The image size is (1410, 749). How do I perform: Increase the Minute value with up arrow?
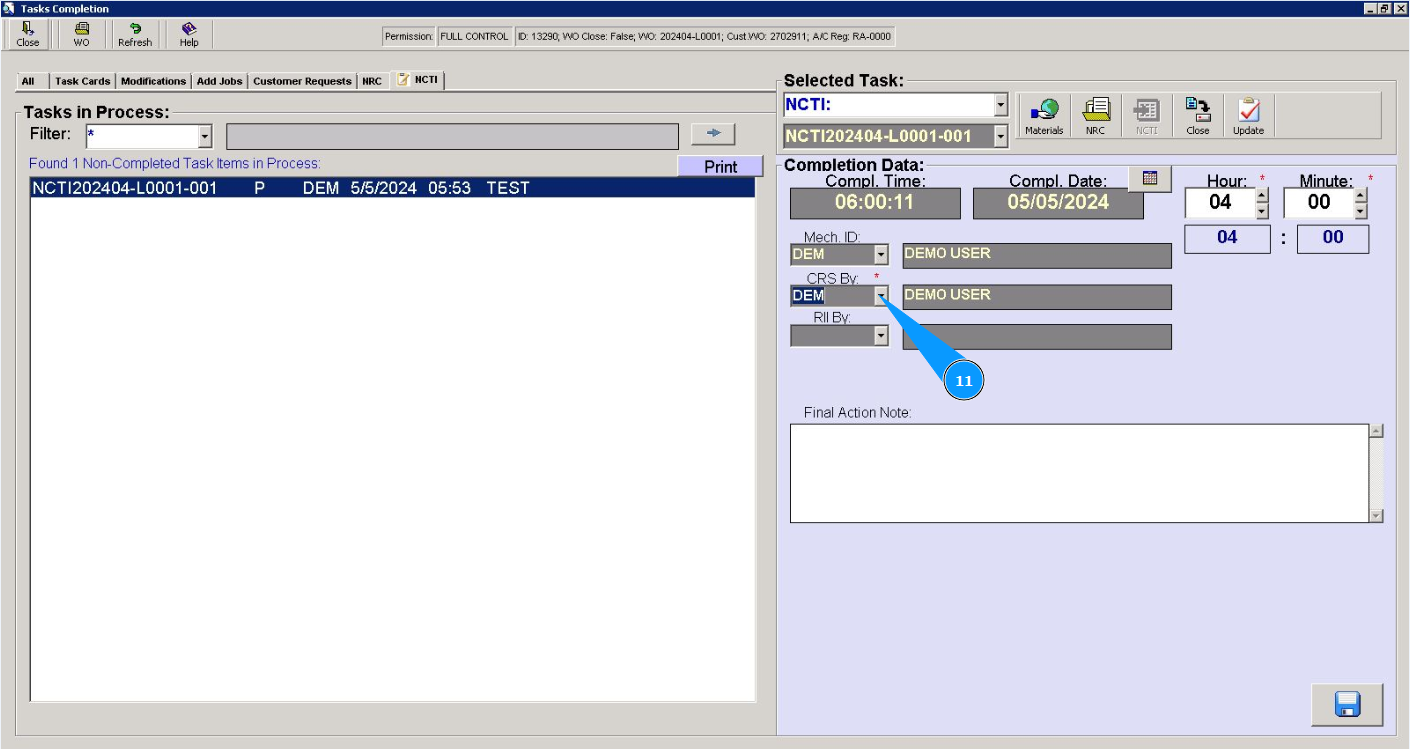[x=1360, y=196]
